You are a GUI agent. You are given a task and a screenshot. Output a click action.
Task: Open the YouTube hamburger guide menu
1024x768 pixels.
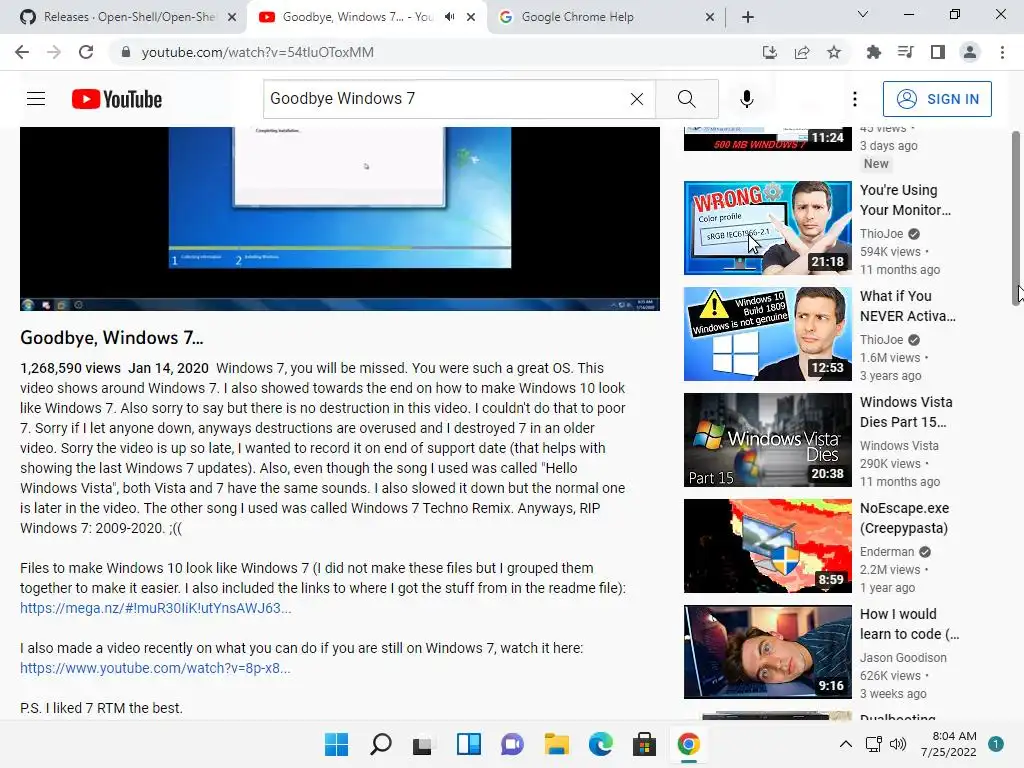[36, 99]
